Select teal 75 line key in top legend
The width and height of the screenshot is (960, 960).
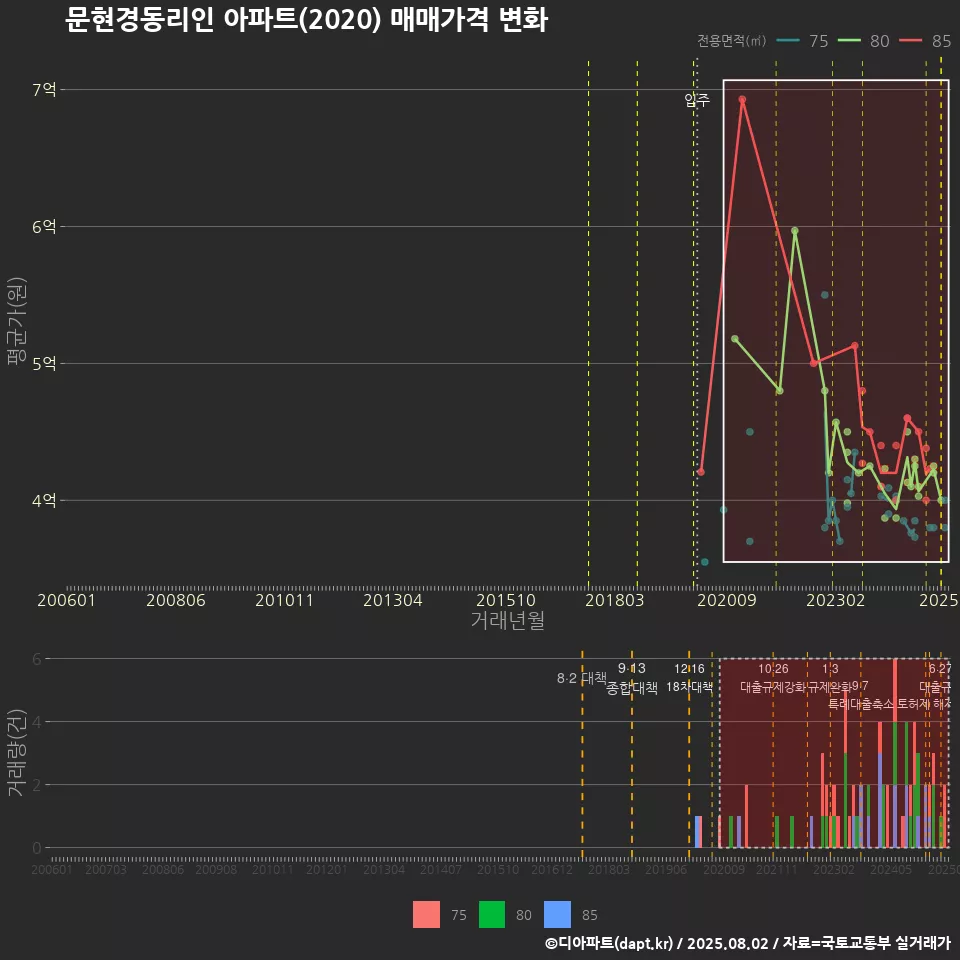pyautogui.click(x=788, y=41)
